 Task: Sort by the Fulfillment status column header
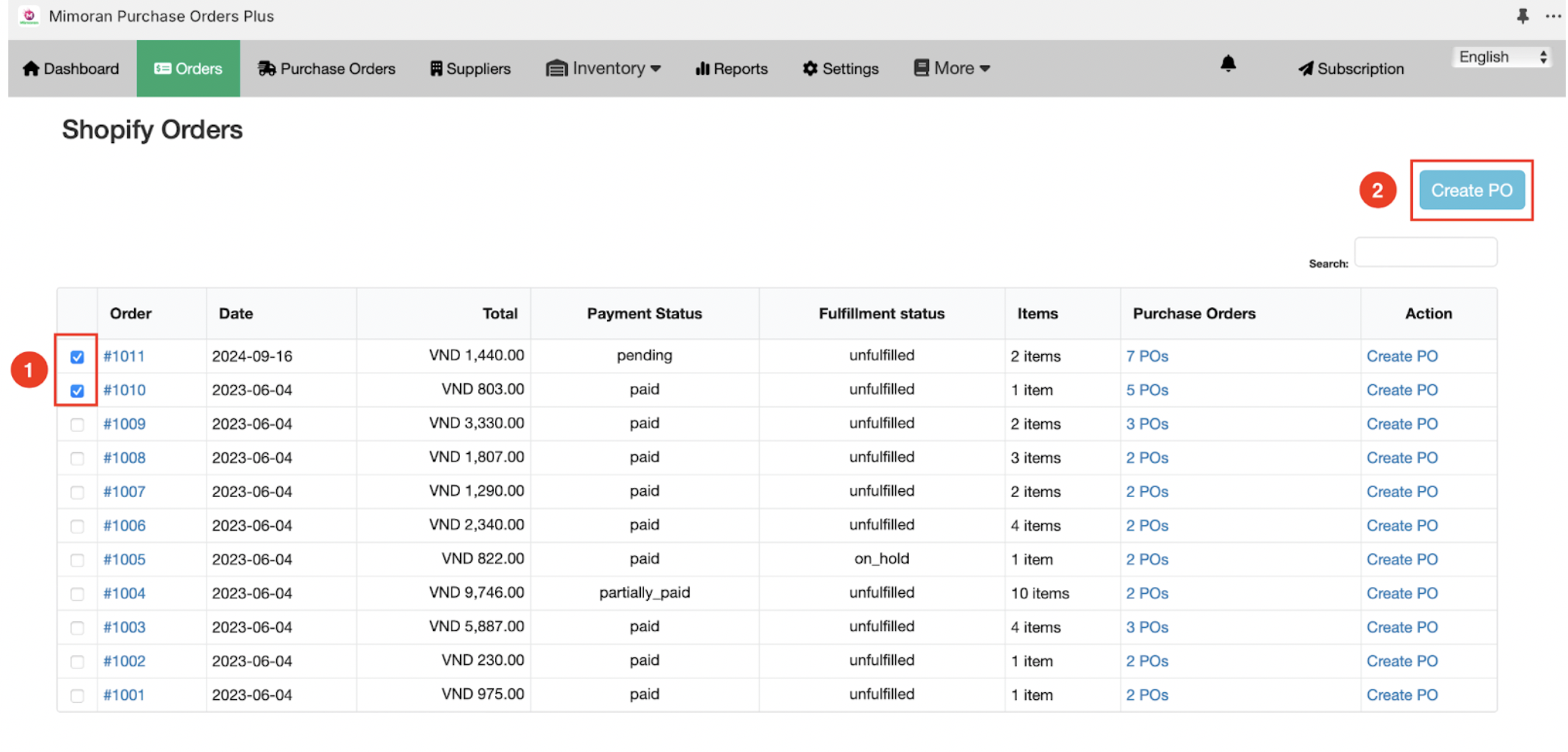[882, 314]
